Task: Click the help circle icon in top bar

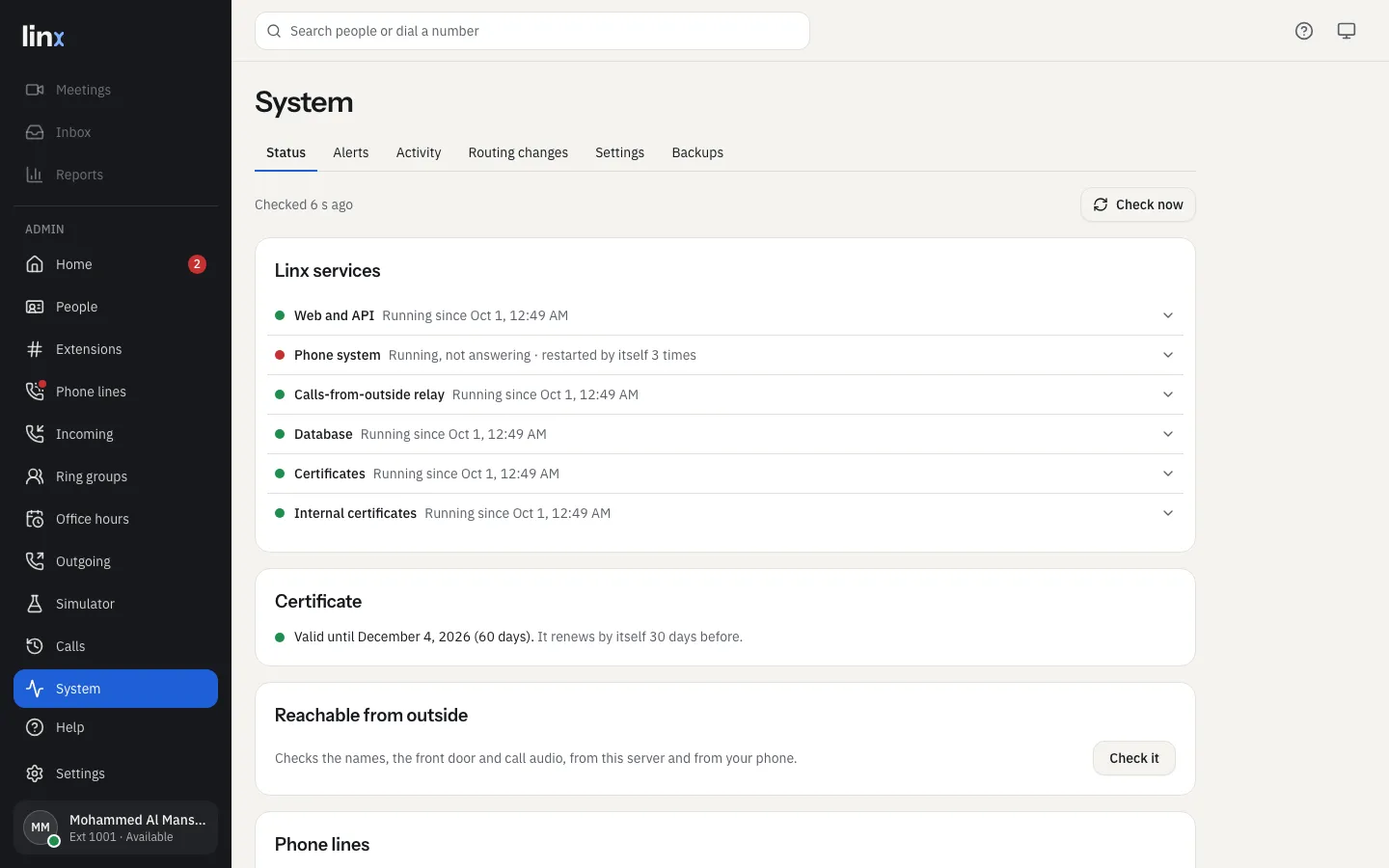Action: [x=1304, y=31]
